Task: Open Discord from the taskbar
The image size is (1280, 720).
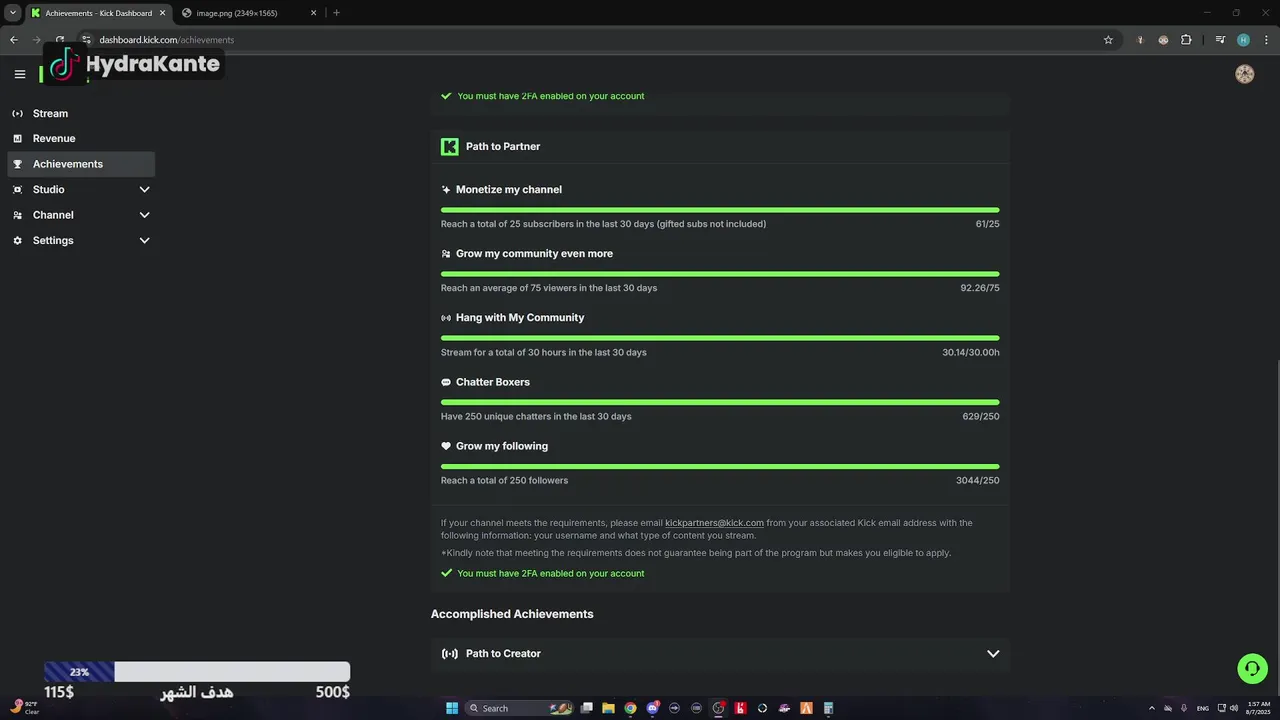Action: (652, 708)
